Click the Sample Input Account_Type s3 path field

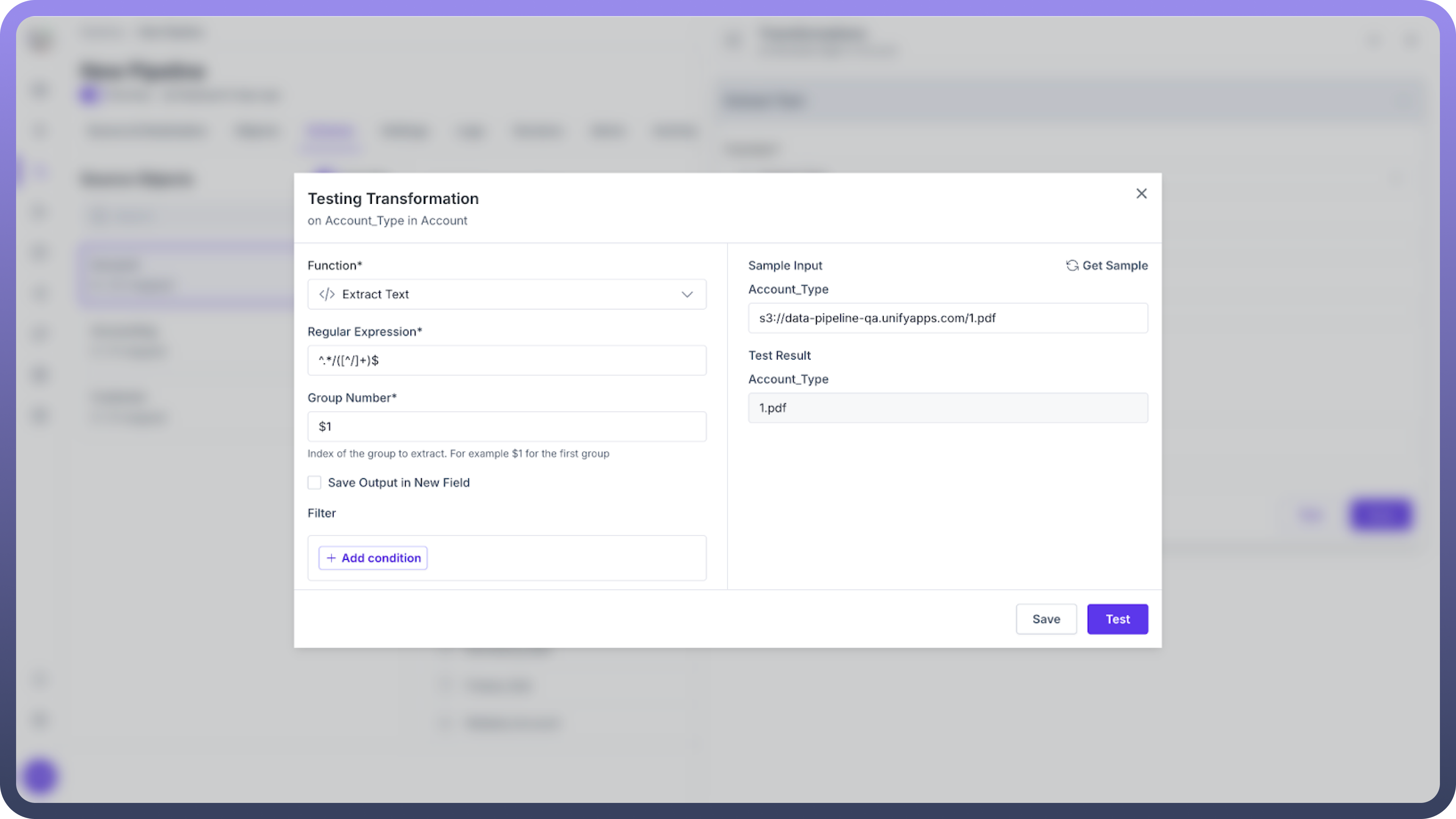point(947,318)
